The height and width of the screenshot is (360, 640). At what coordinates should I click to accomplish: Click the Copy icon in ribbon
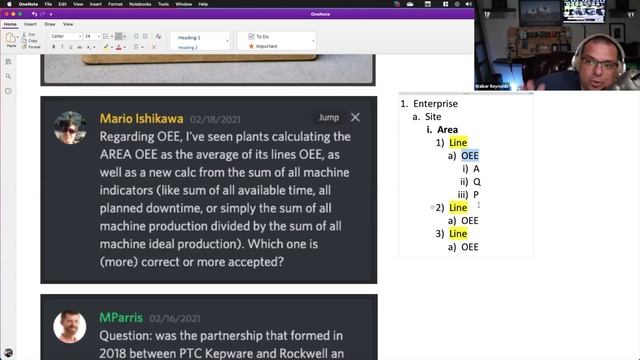pos(24,41)
